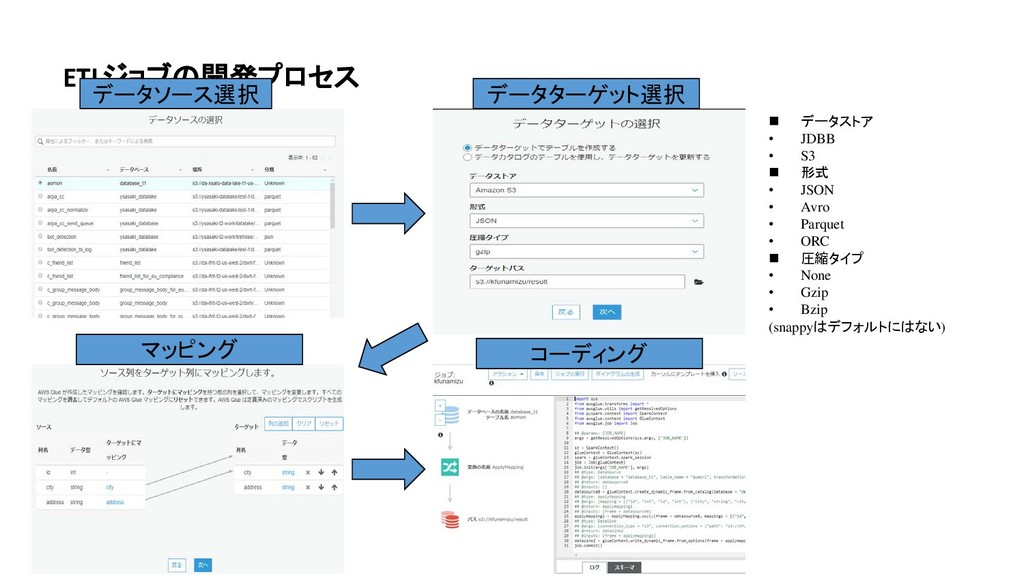Image resolution: width=1024 pixels, height=576 pixels.
Task: Select the bot_detection table radio button
Action: tap(40, 236)
